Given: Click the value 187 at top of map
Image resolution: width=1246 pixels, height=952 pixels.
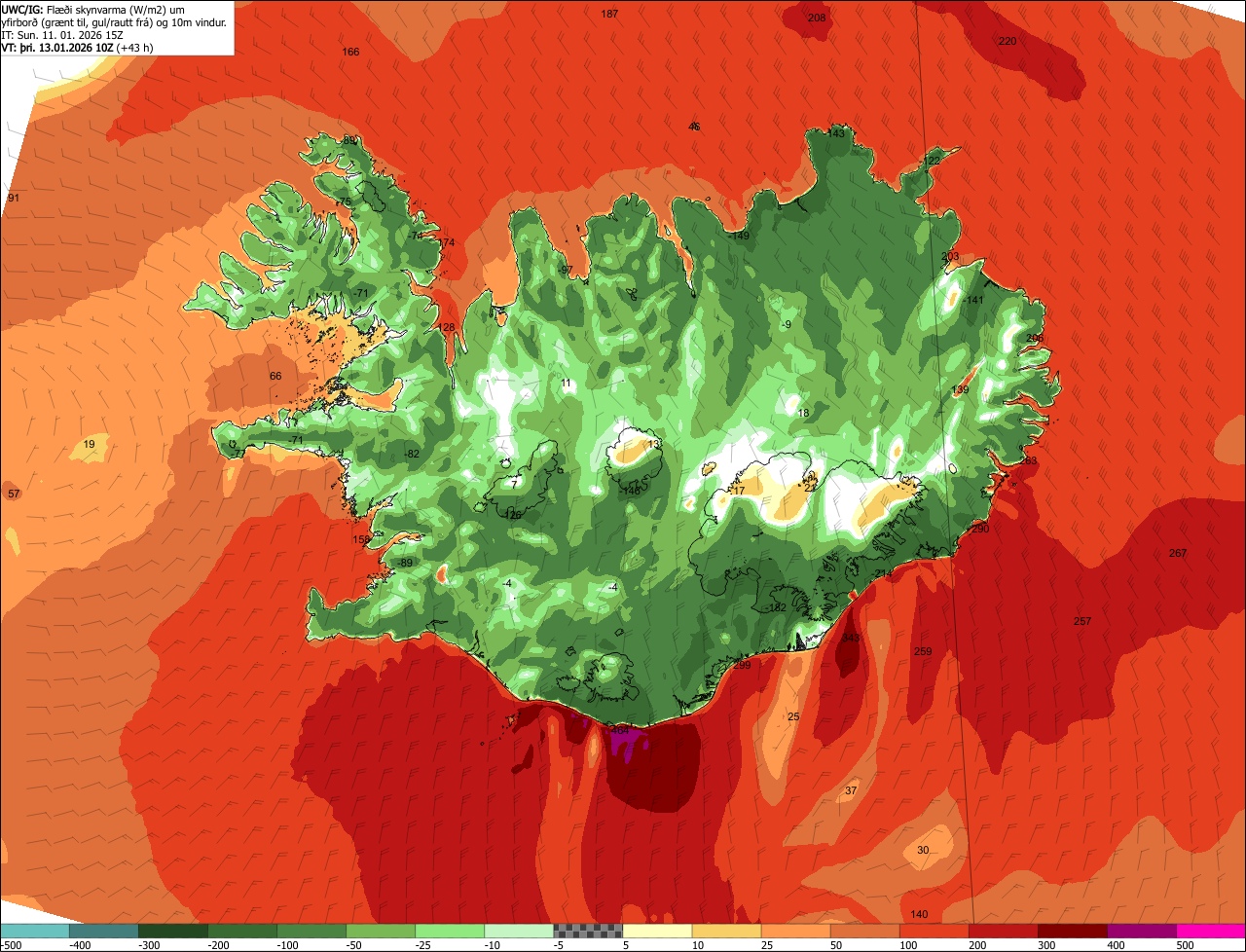Looking at the screenshot, I should click(610, 14).
